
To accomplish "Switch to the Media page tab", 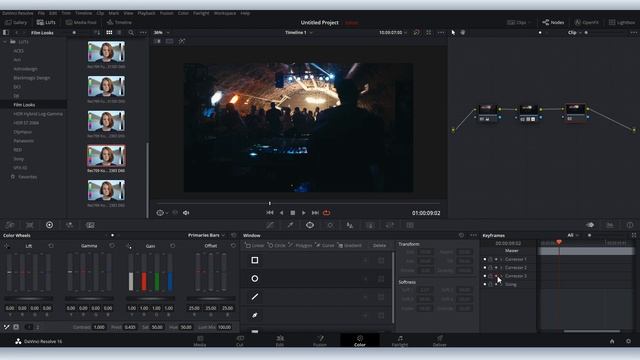I will (200, 341).
